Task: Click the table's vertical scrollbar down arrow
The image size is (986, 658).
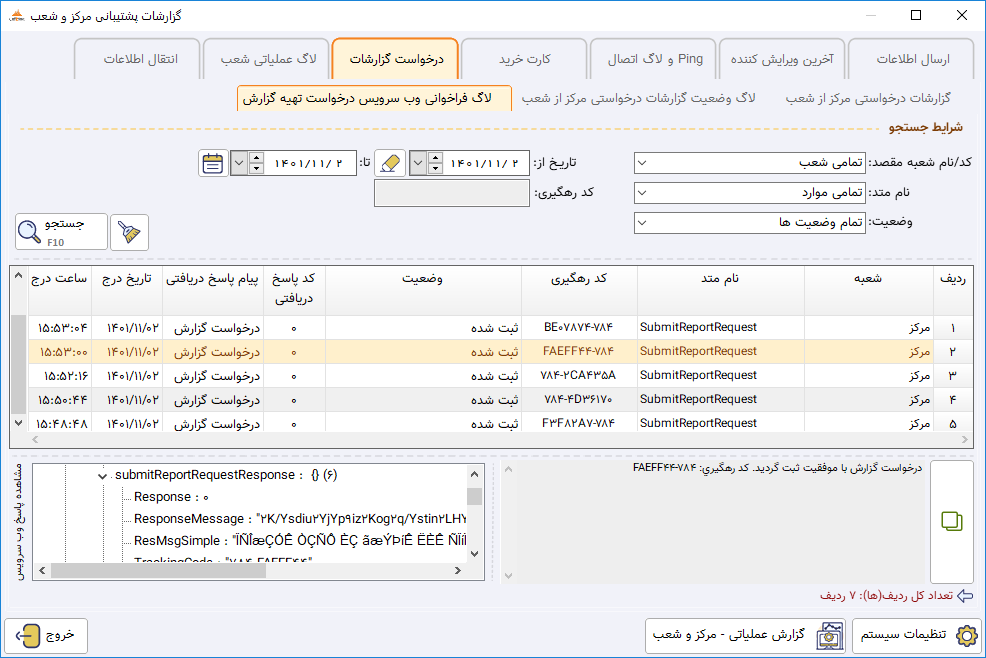Action: click(18, 423)
